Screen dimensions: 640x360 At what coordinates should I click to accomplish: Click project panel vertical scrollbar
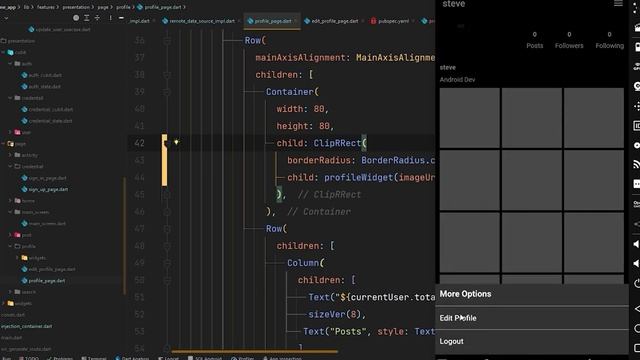(124, 236)
